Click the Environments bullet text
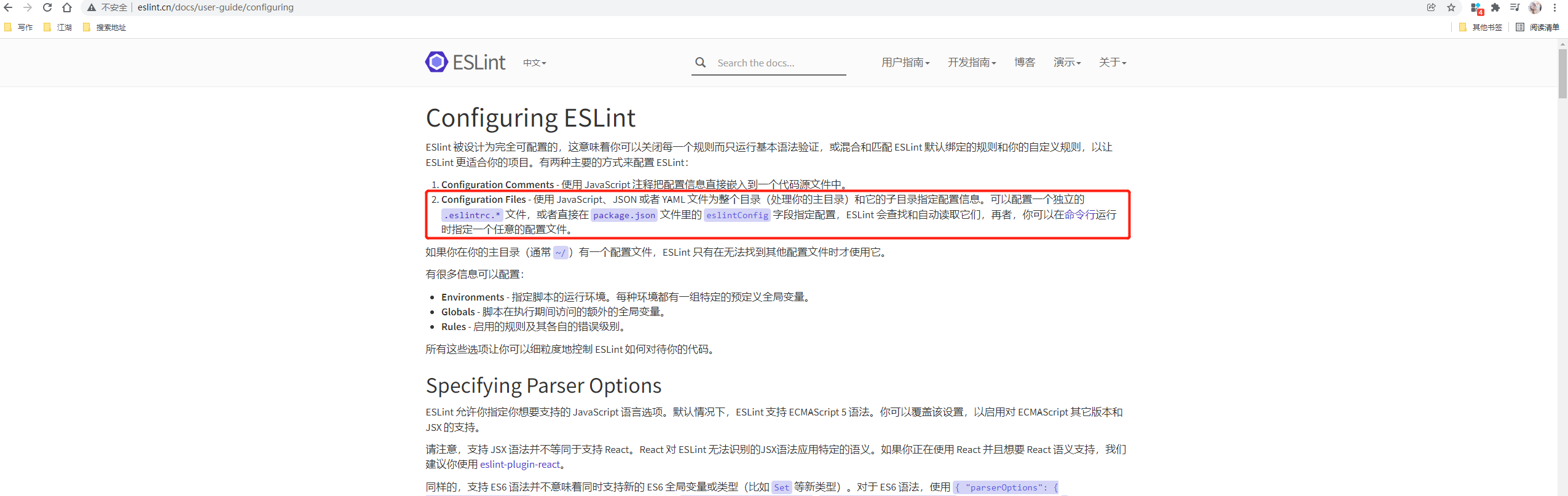The width and height of the screenshot is (1568, 496). tap(626, 297)
